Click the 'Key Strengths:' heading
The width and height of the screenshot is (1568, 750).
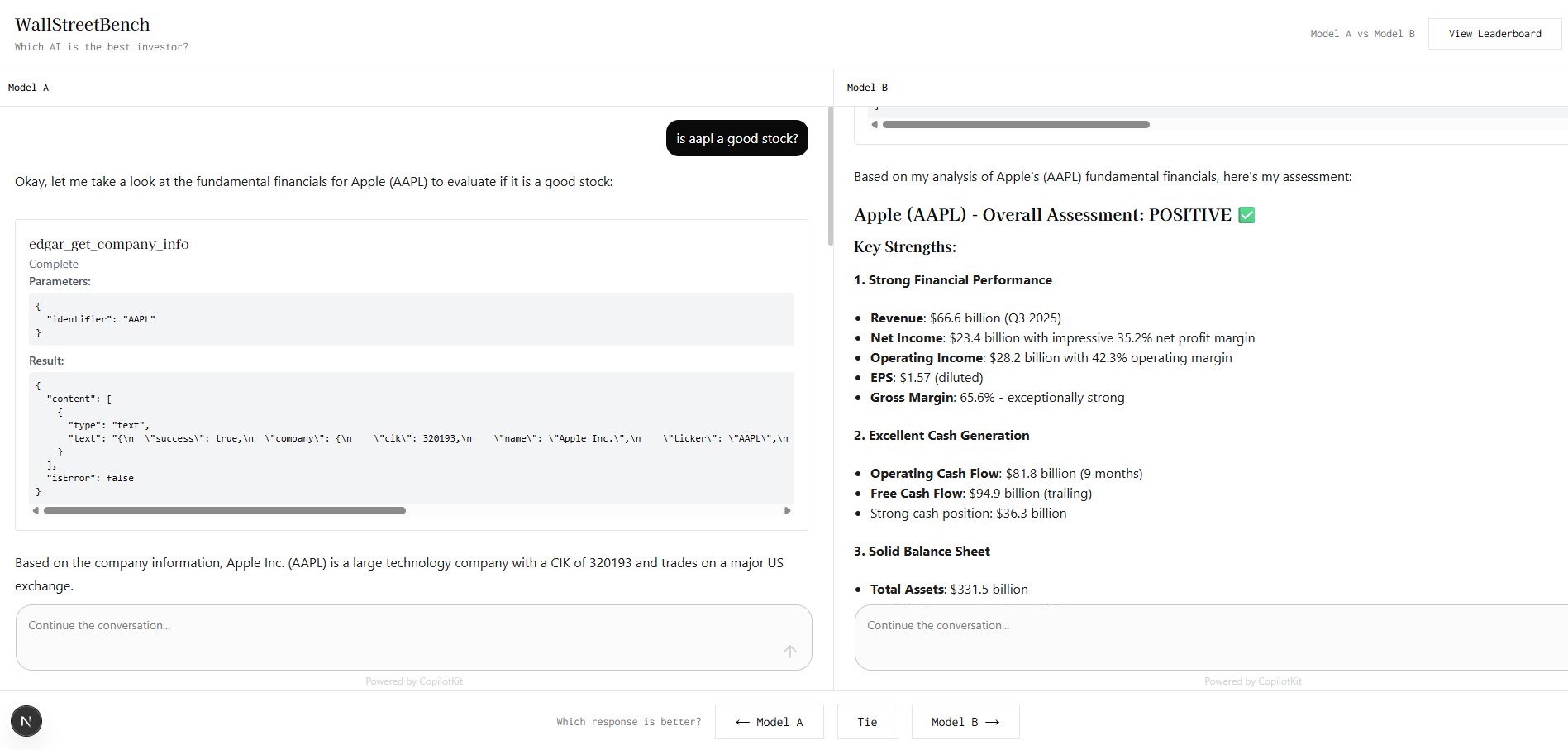[x=905, y=246]
